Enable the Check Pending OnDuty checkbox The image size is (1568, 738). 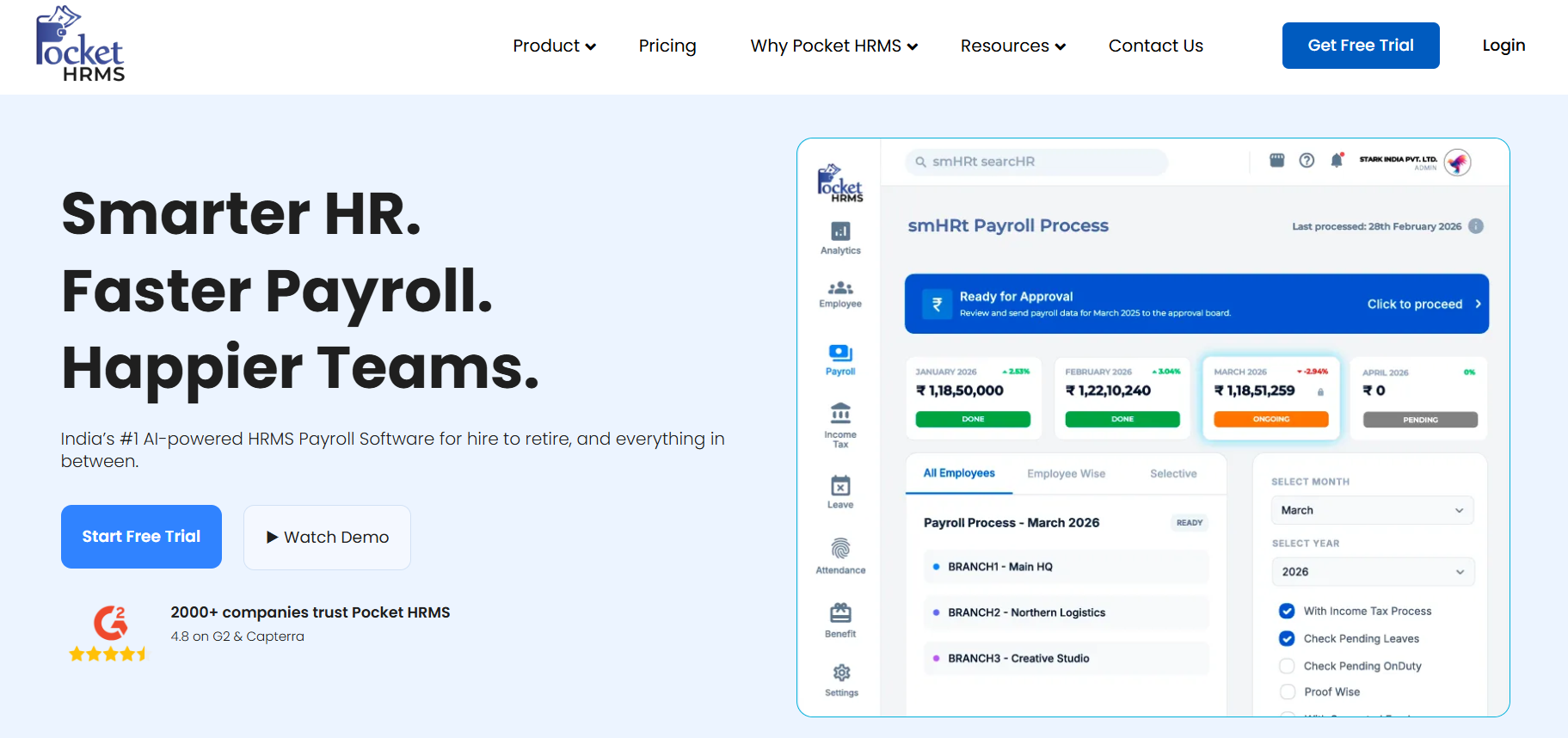(1287, 666)
